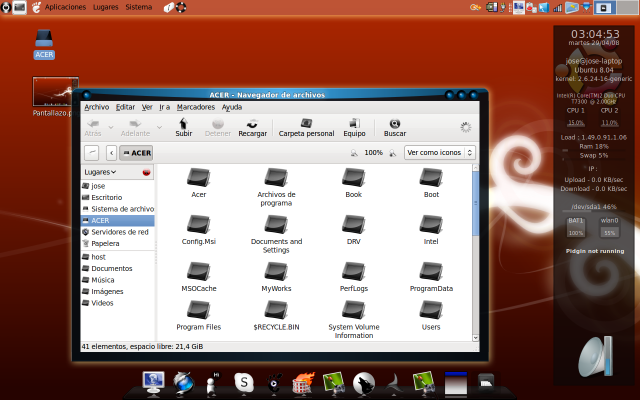The height and width of the screenshot is (400, 640).
Task: Open the Editar menu
Action: (125, 107)
